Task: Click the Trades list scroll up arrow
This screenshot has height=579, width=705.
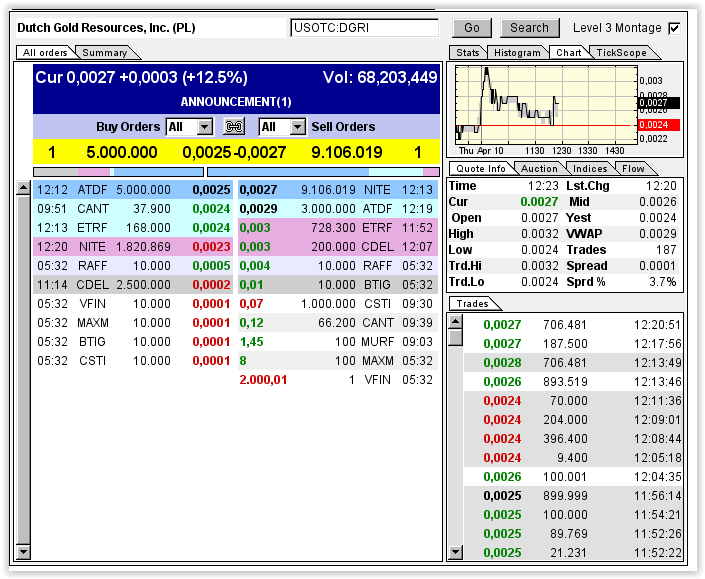Action: [456, 321]
